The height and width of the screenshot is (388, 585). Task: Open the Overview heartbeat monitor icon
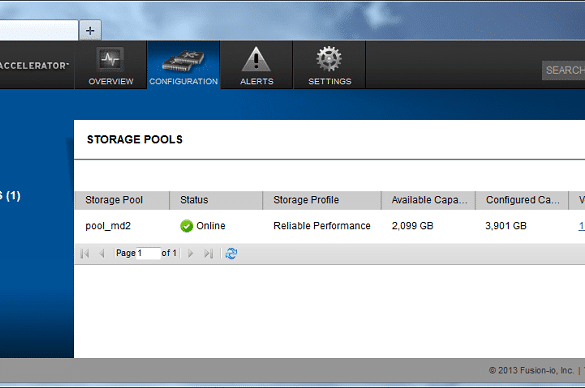coord(110,59)
